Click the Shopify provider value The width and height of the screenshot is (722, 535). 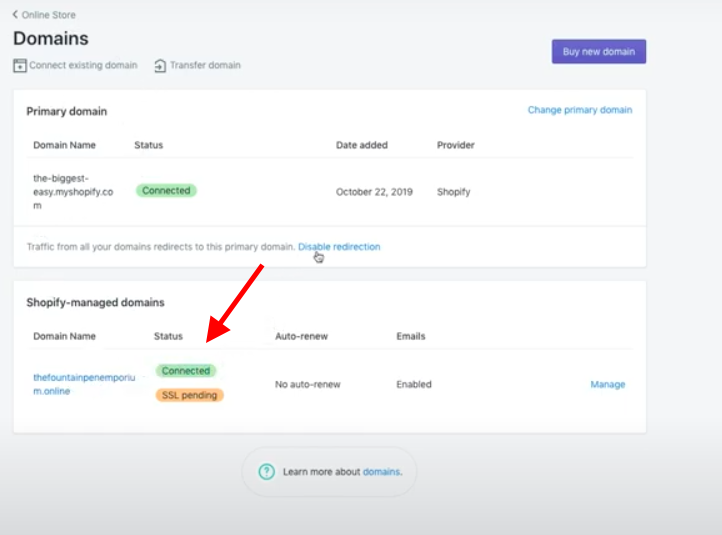point(454,192)
